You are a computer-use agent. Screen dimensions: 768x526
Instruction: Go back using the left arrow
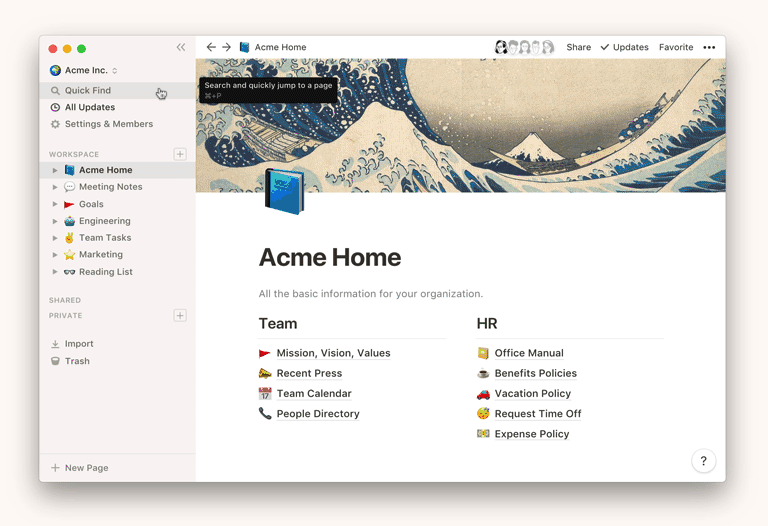[x=211, y=47]
